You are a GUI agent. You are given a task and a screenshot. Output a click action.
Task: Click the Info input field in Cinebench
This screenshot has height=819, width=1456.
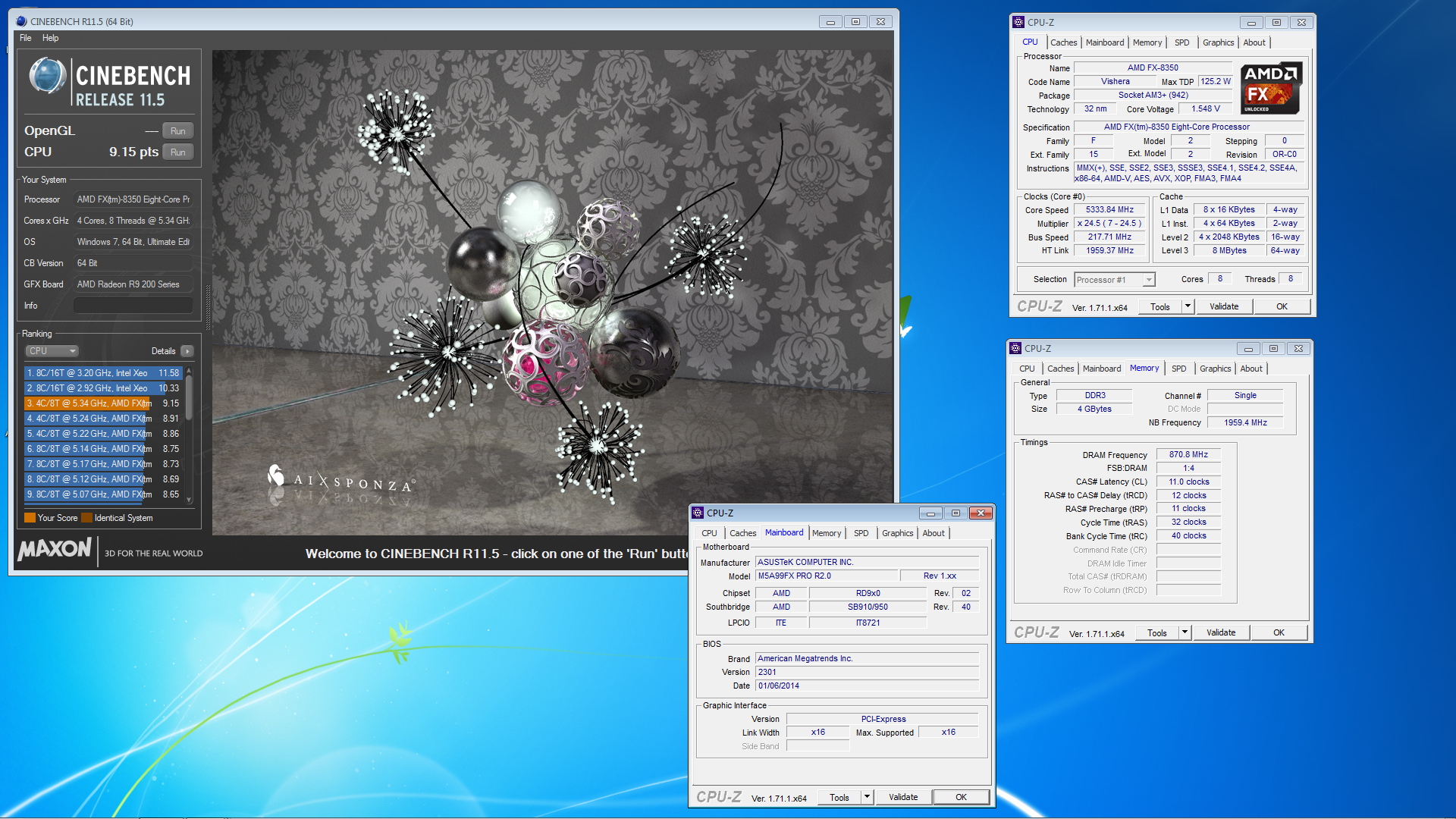[x=133, y=306]
